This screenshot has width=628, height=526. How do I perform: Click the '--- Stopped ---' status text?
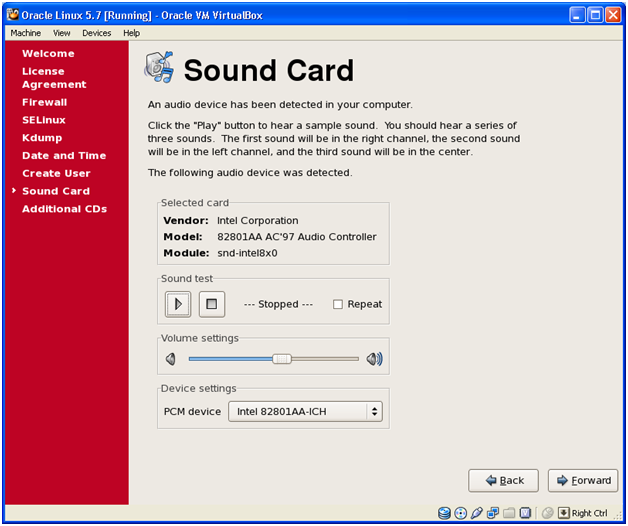(x=278, y=304)
